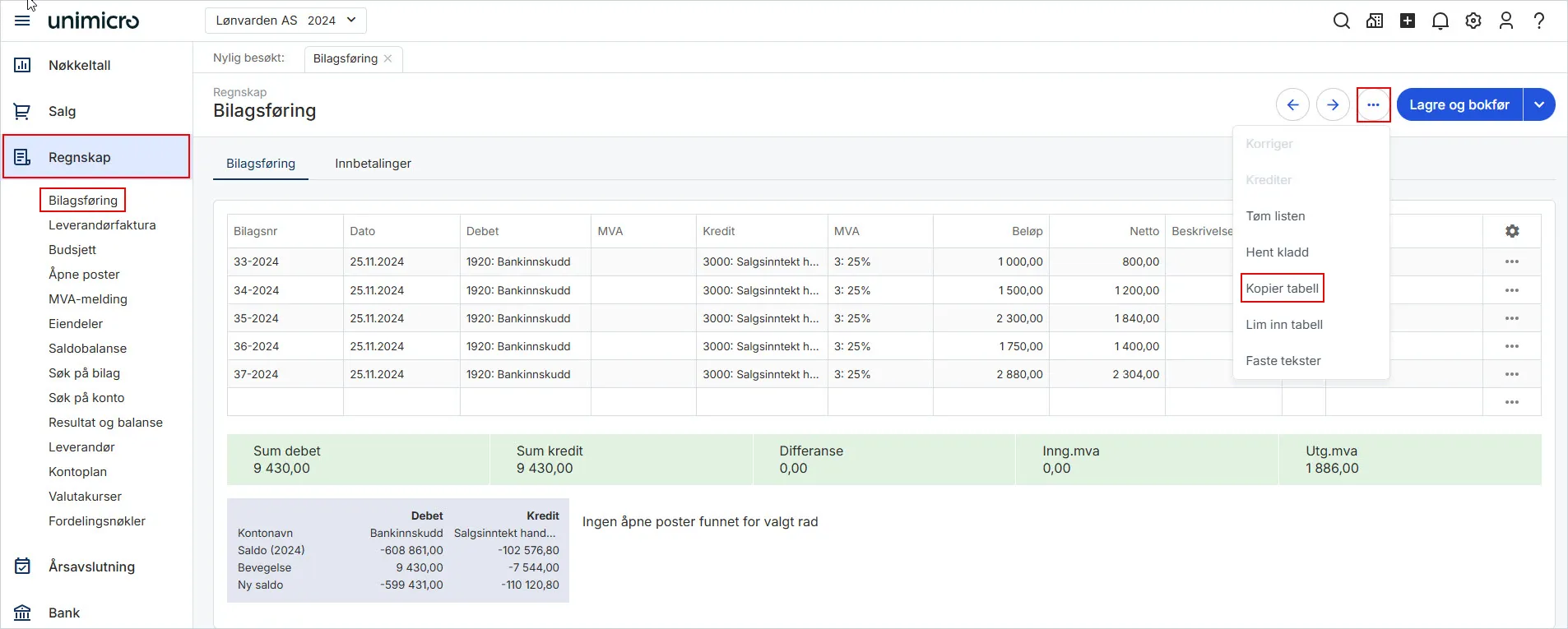Image resolution: width=1568 pixels, height=629 pixels.
Task: Expand the Lagre og bokfør dropdown arrow
Action: pyautogui.click(x=1539, y=104)
